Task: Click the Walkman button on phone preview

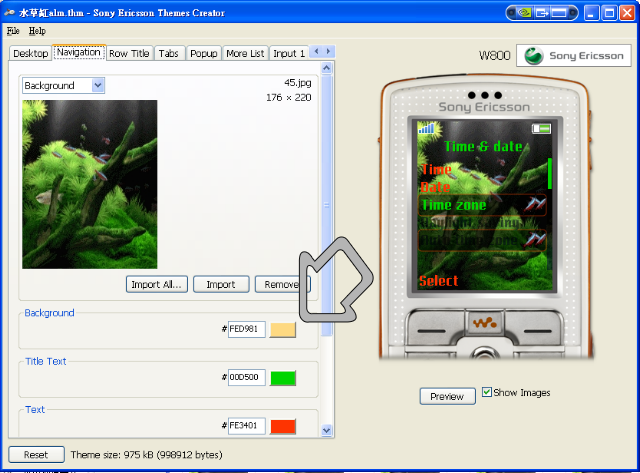Action: 484,322
